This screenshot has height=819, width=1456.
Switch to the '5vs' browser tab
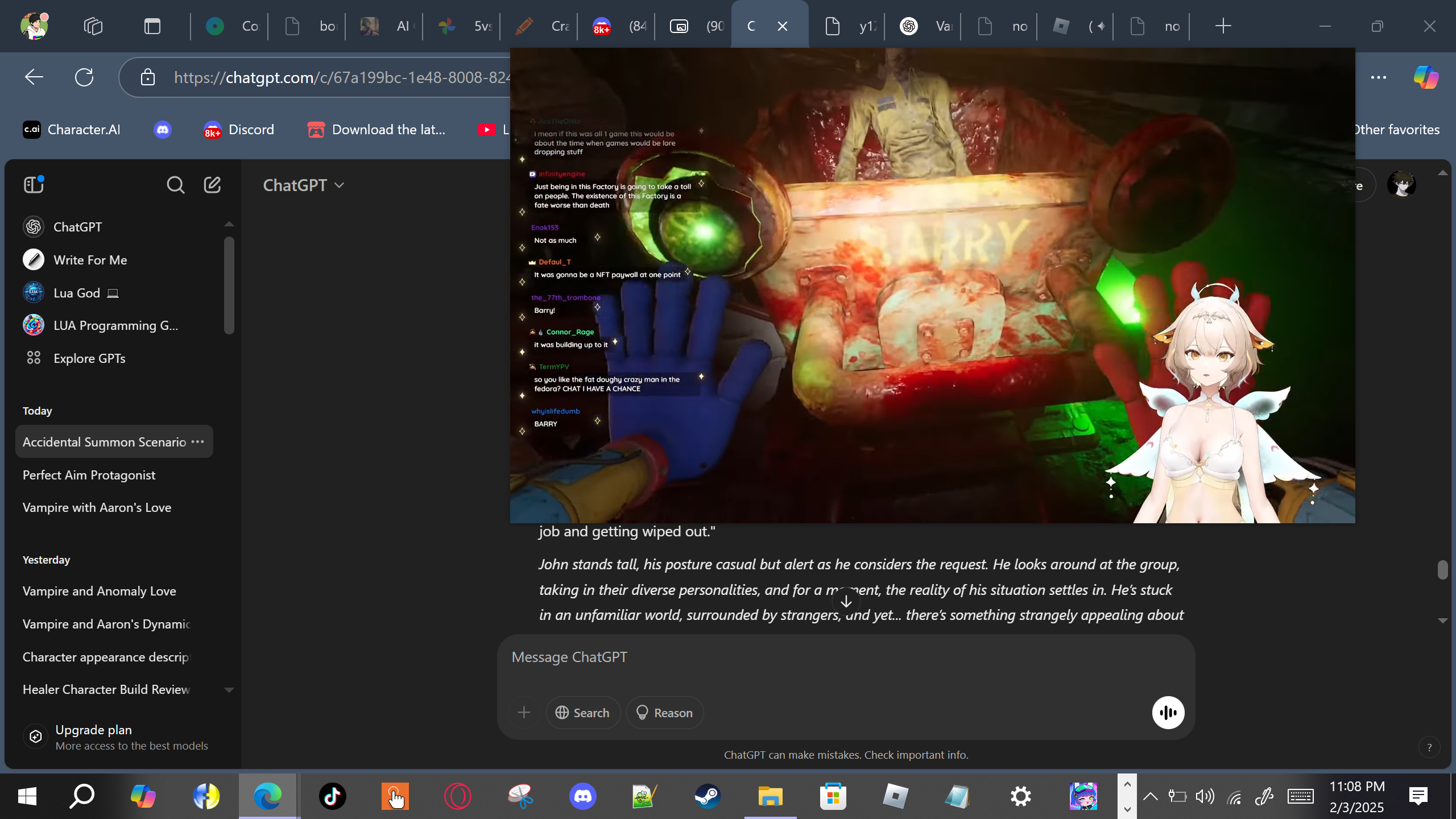click(463, 26)
